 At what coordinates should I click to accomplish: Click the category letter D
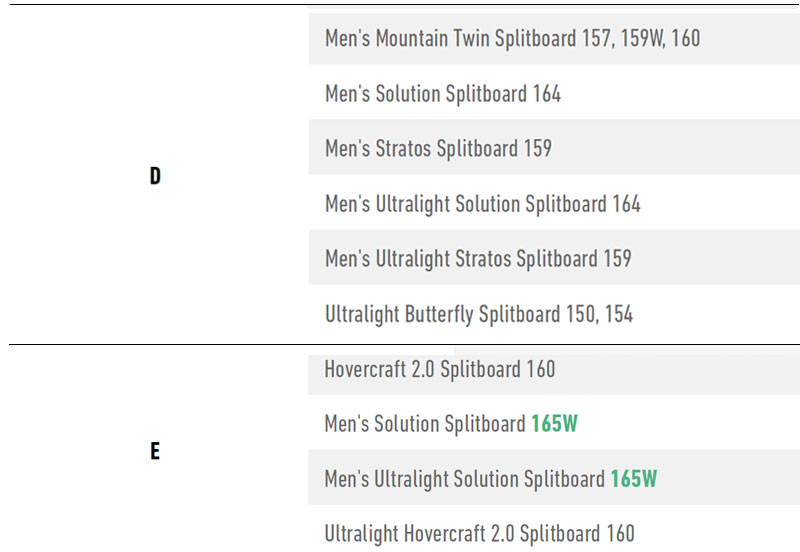click(155, 176)
